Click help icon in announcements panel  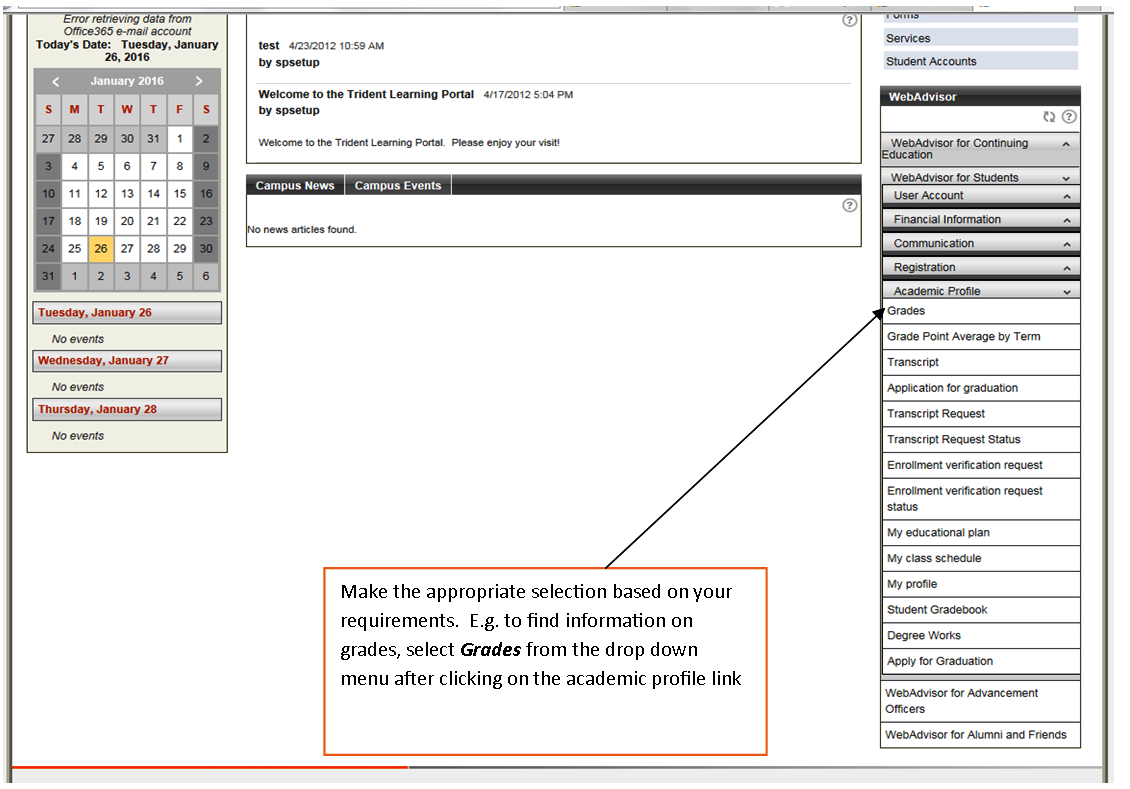pyautogui.click(x=849, y=20)
